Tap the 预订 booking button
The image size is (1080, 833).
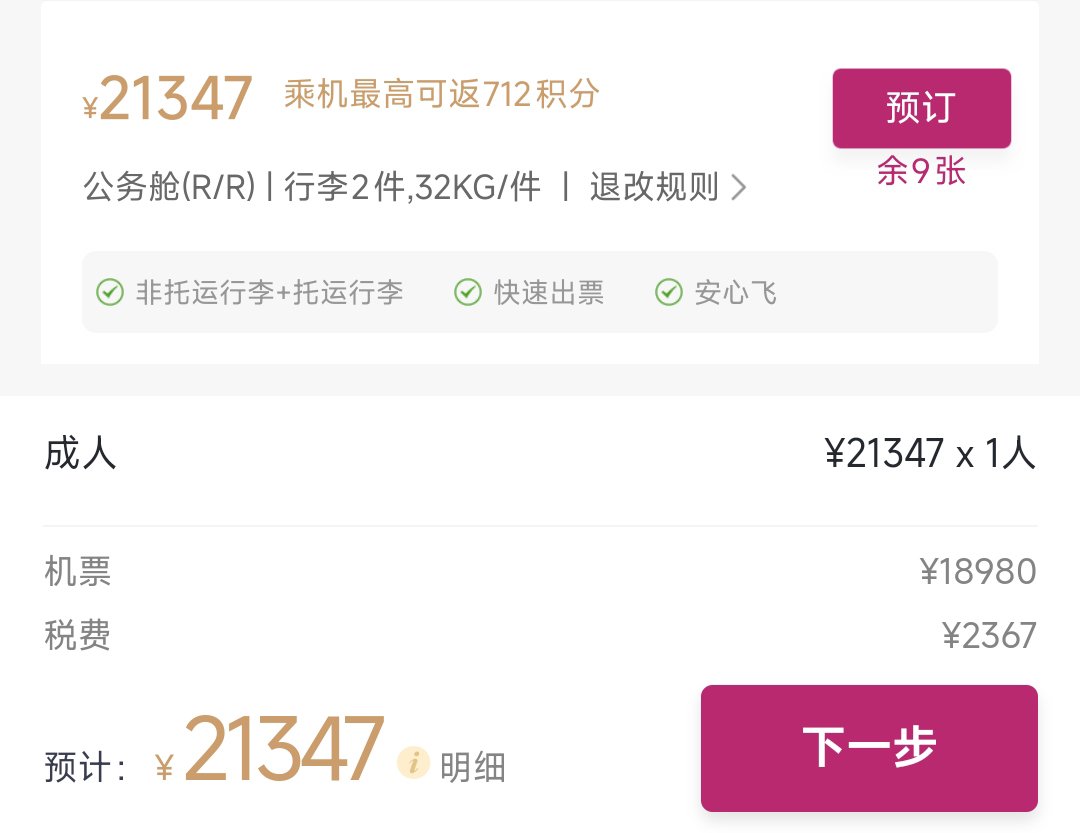tap(922, 108)
